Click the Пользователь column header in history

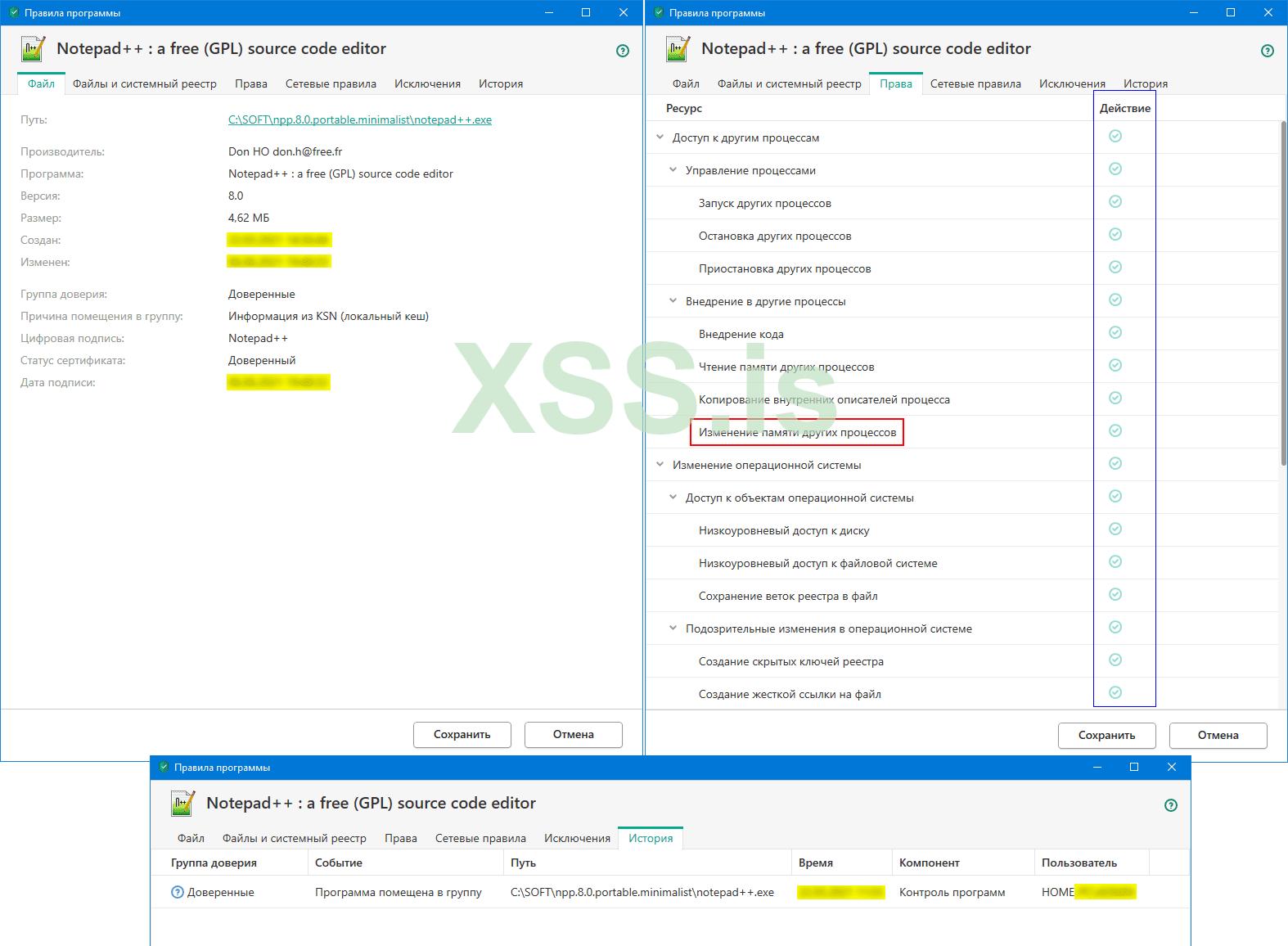click(x=1079, y=863)
